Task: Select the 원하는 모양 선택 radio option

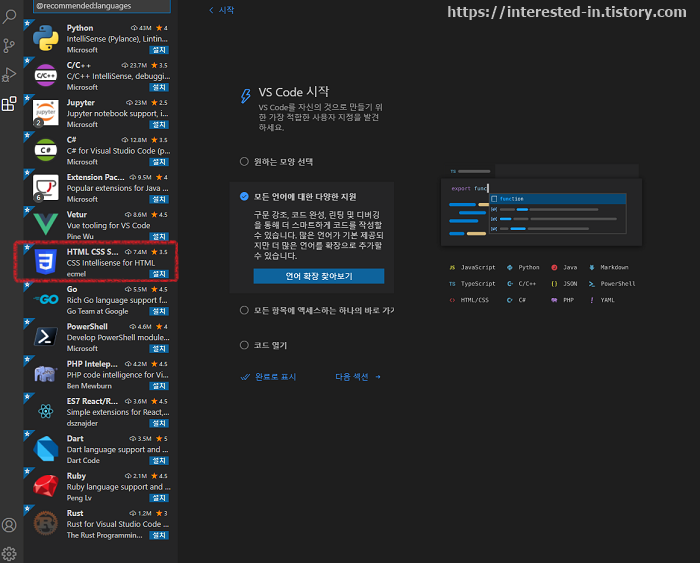Action: [x=244, y=161]
